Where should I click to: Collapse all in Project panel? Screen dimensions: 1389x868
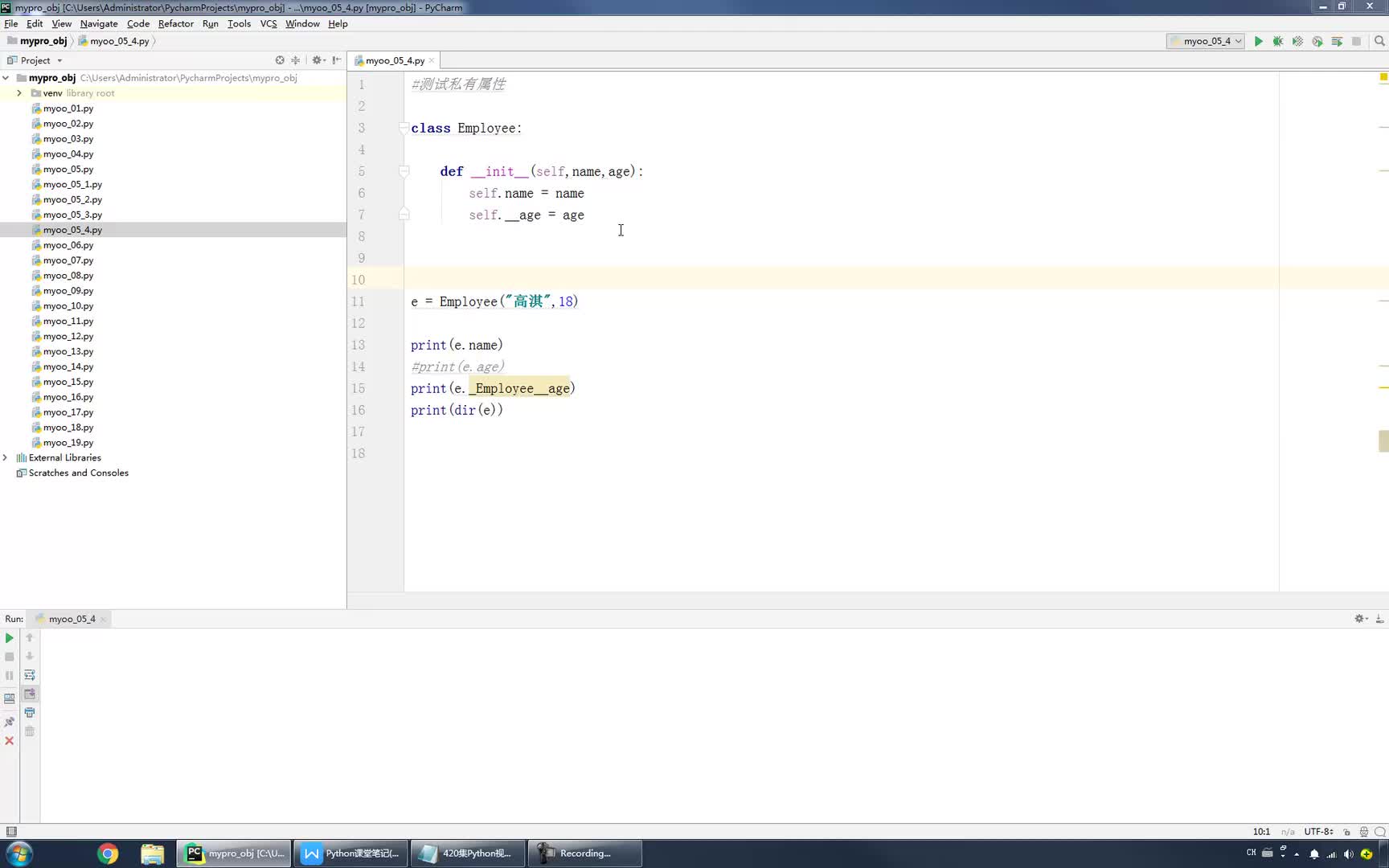296,60
